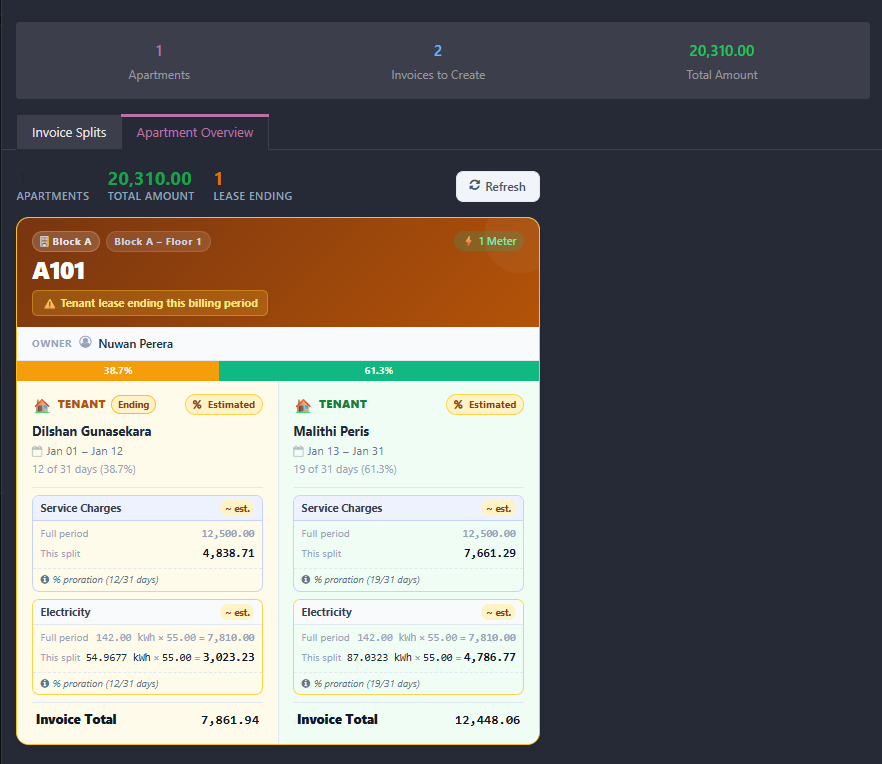Click the 1 Meter badge
Screen dimensions: 882x764
point(489,241)
